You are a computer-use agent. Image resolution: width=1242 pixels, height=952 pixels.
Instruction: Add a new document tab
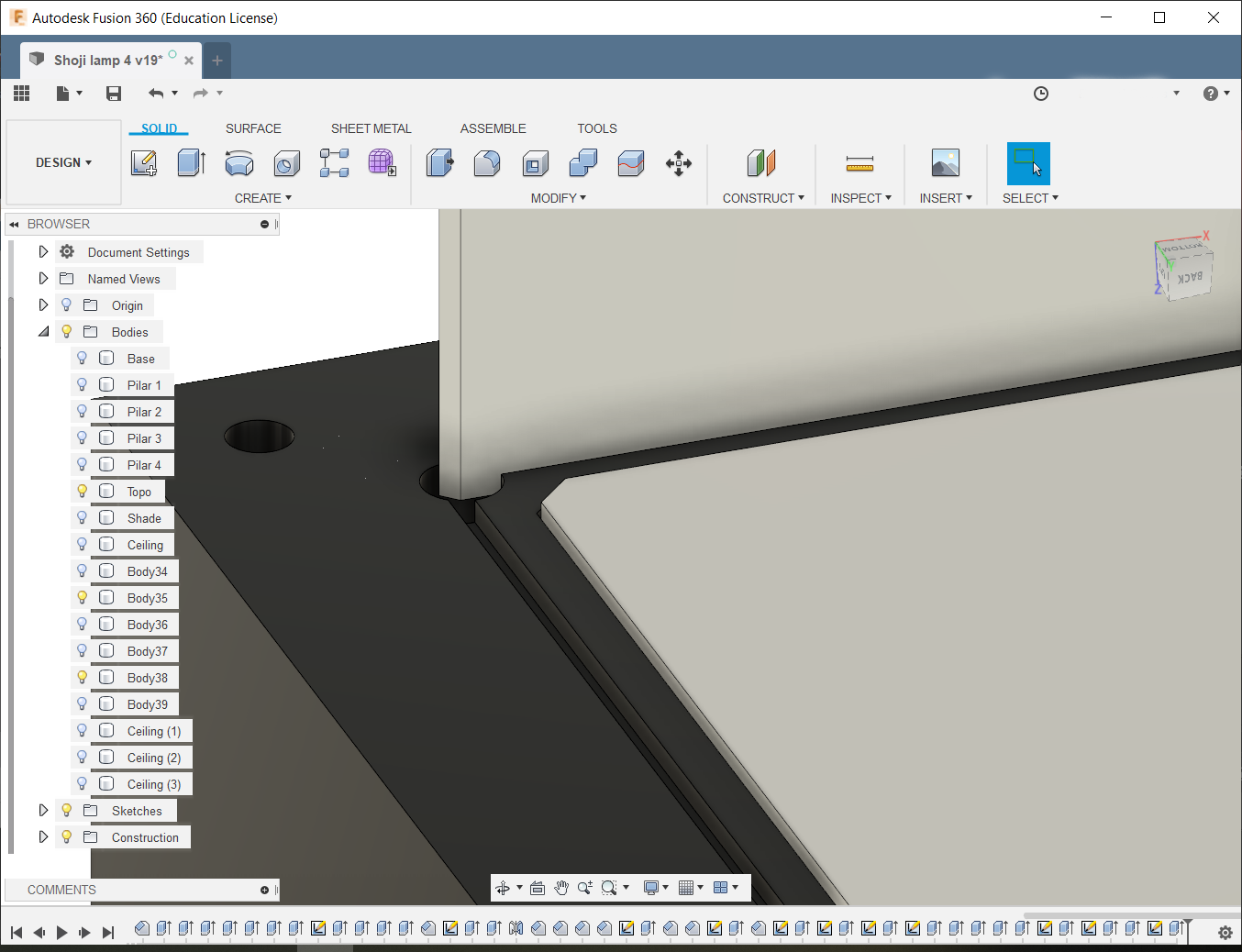coord(217,61)
